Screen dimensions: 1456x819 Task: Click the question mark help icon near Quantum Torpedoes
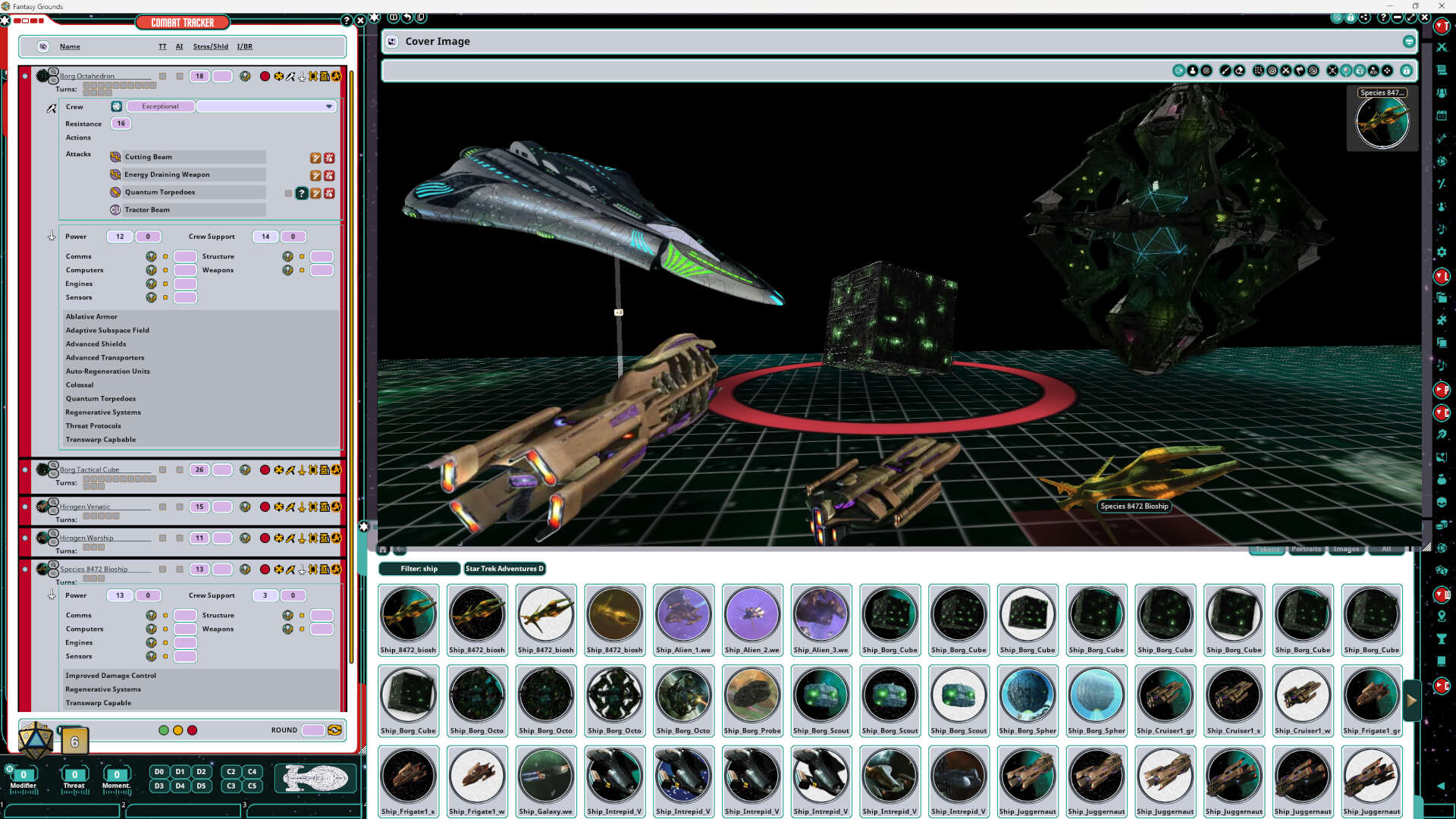click(x=302, y=193)
